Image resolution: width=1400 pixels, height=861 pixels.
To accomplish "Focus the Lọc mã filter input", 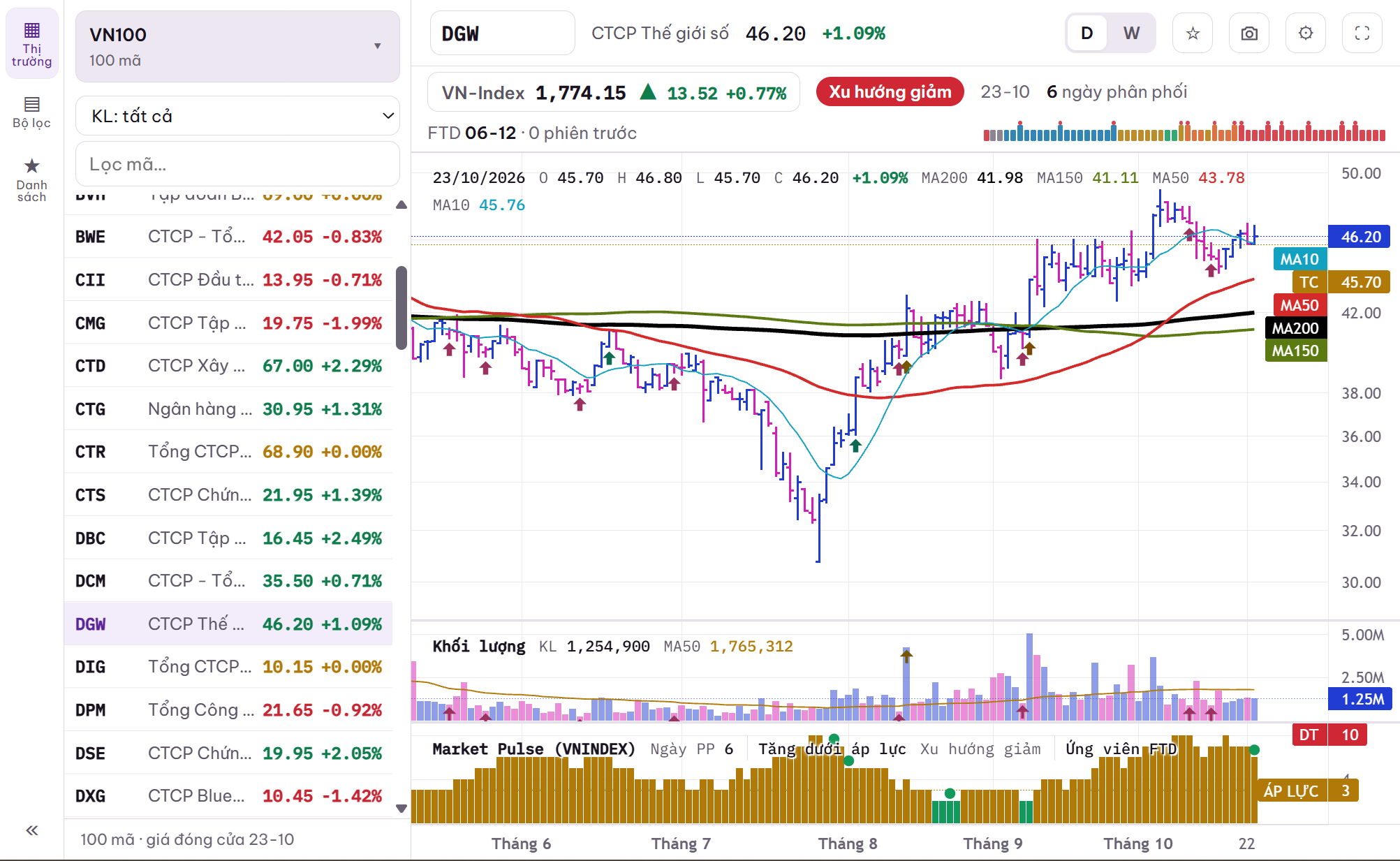I will (237, 164).
